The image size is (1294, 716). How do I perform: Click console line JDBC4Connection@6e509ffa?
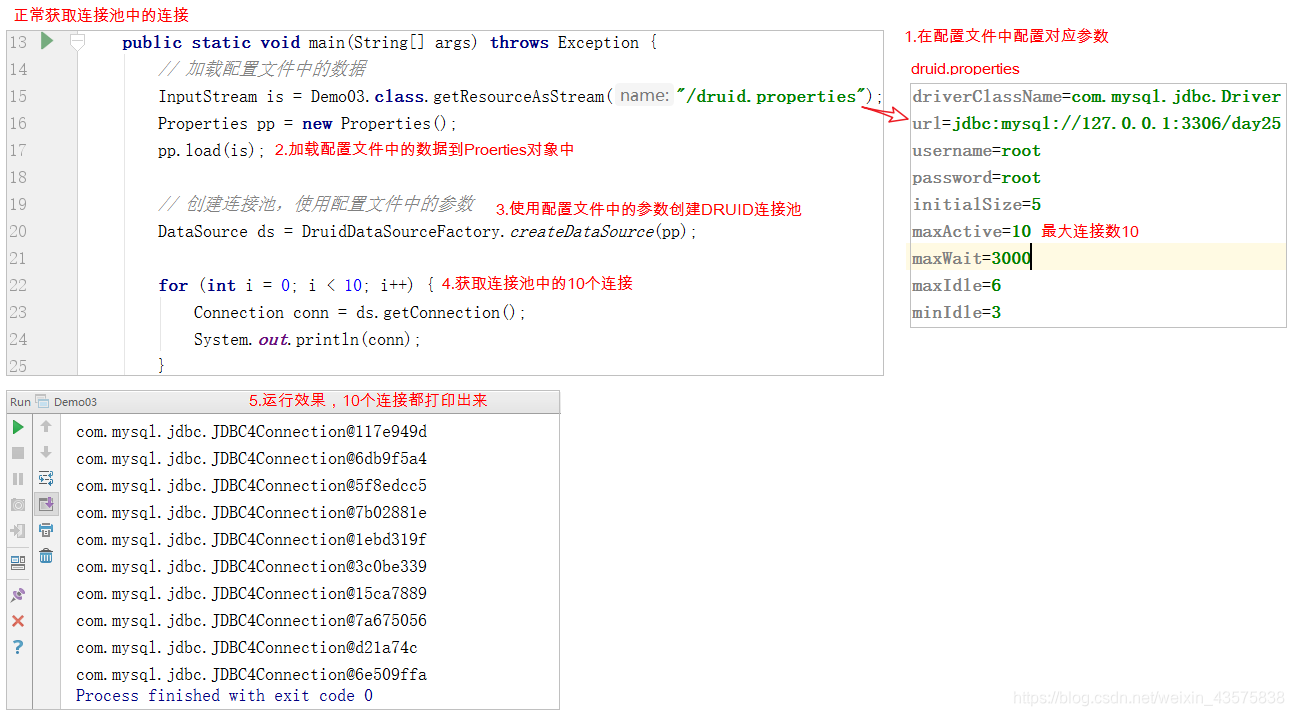pyautogui.click(x=251, y=674)
